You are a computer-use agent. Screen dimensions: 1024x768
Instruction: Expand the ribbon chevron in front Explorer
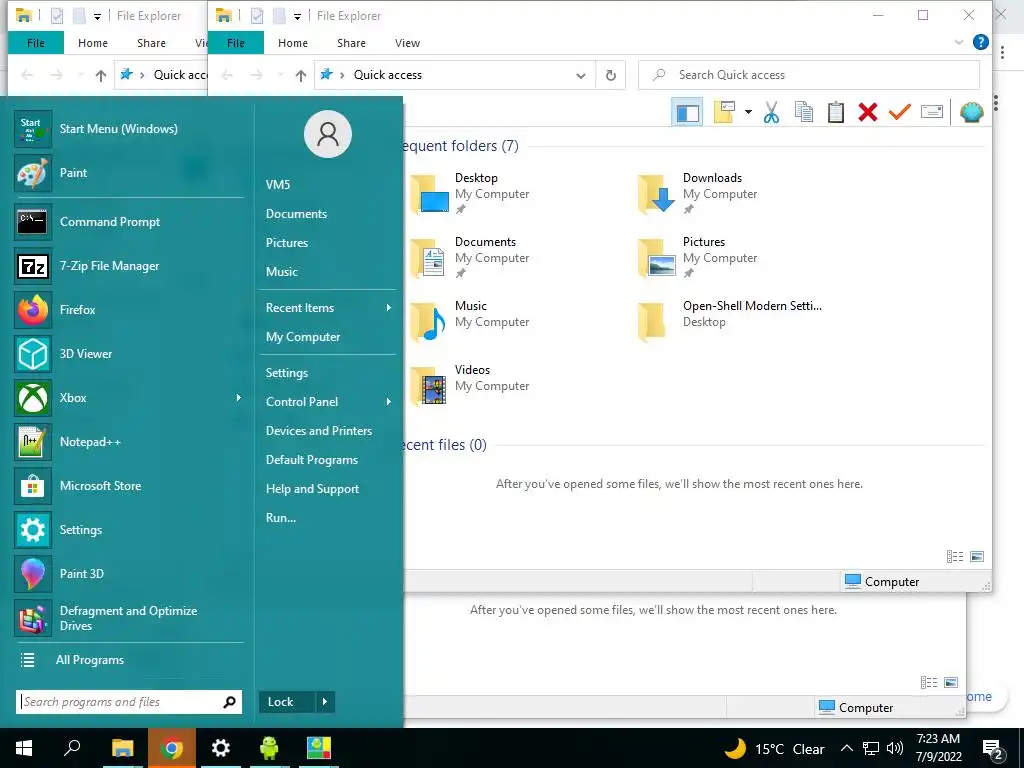(959, 42)
